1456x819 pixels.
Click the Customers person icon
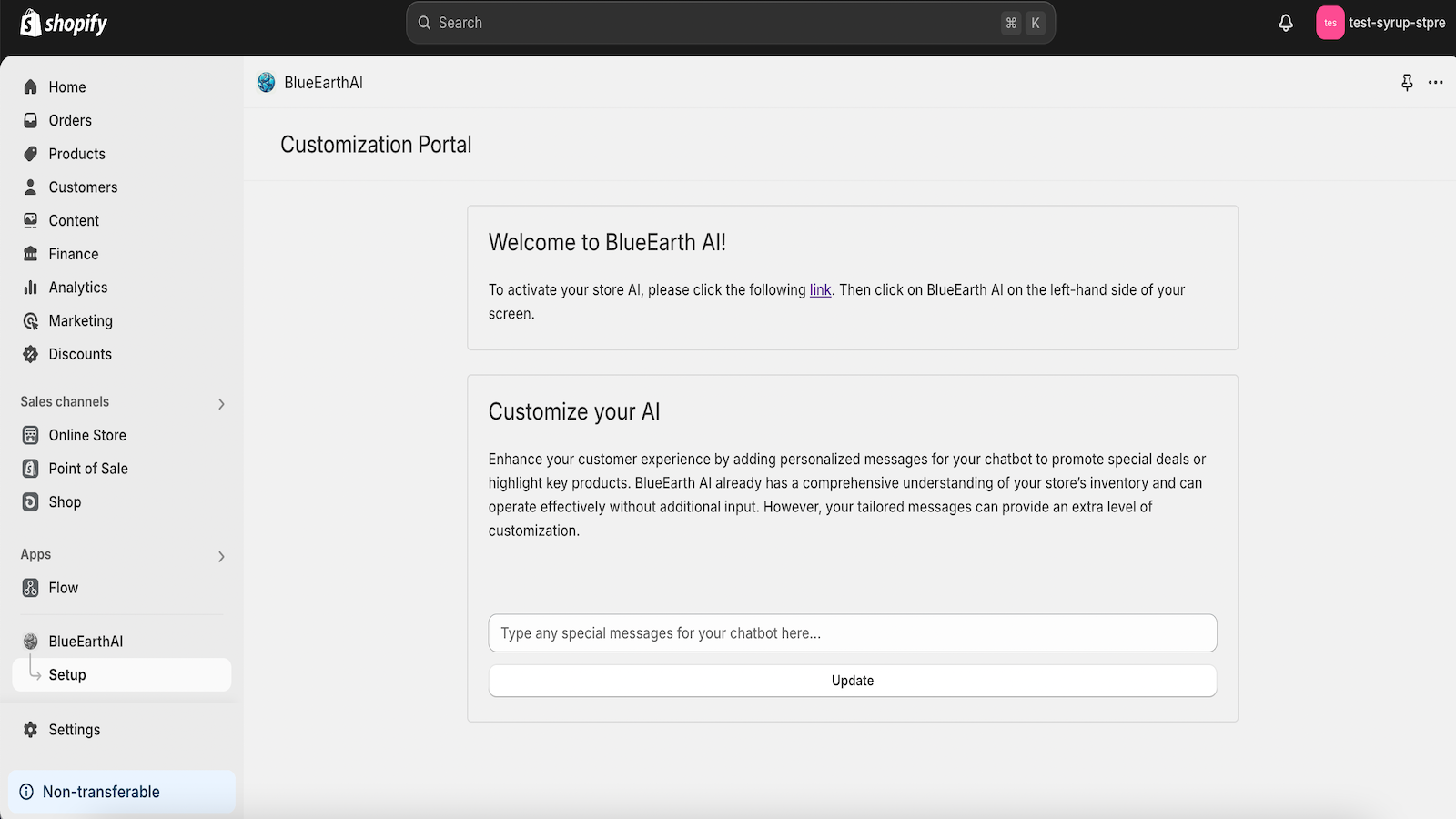click(x=30, y=187)
